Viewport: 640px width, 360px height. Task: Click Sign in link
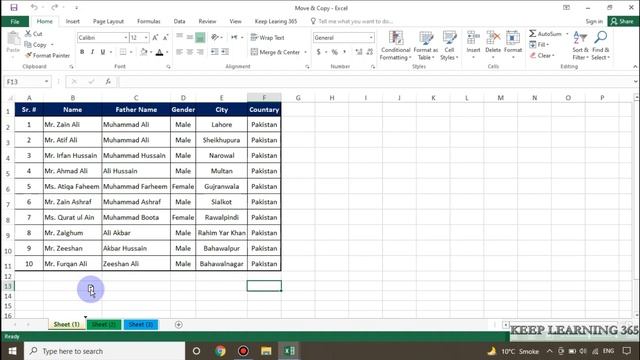[594, 21]
